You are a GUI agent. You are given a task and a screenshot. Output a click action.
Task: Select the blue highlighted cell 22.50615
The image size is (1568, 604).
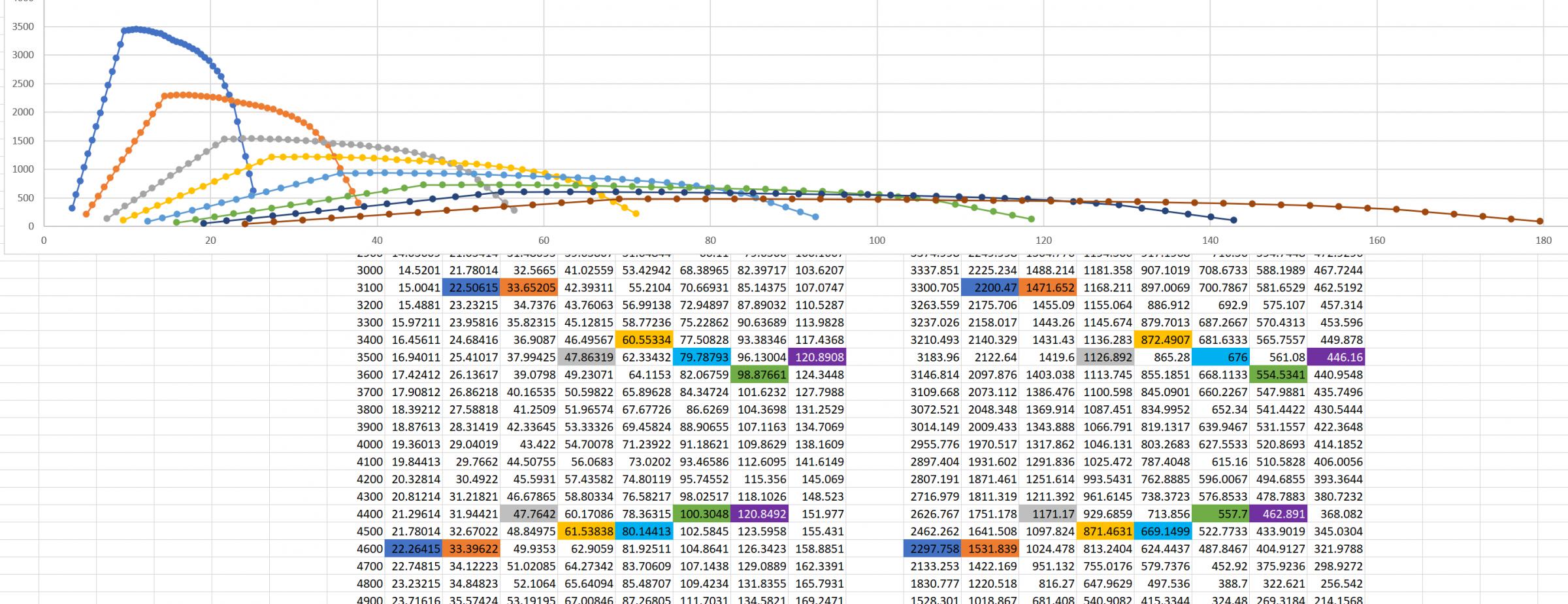[471, 288]
